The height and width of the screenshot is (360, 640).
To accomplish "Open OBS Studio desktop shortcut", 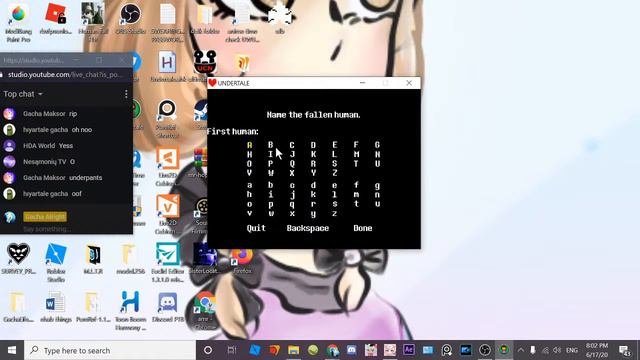I will pos(131,18).
